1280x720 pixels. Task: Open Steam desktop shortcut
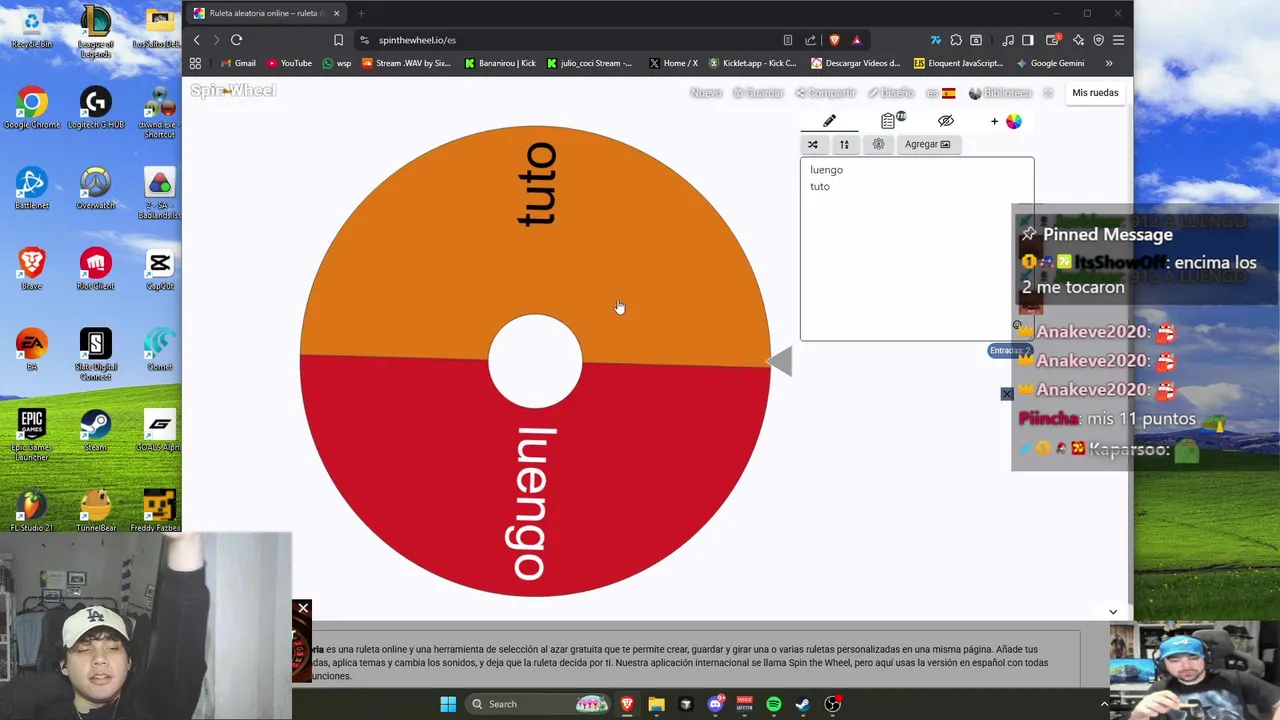(x=95, y=430)
